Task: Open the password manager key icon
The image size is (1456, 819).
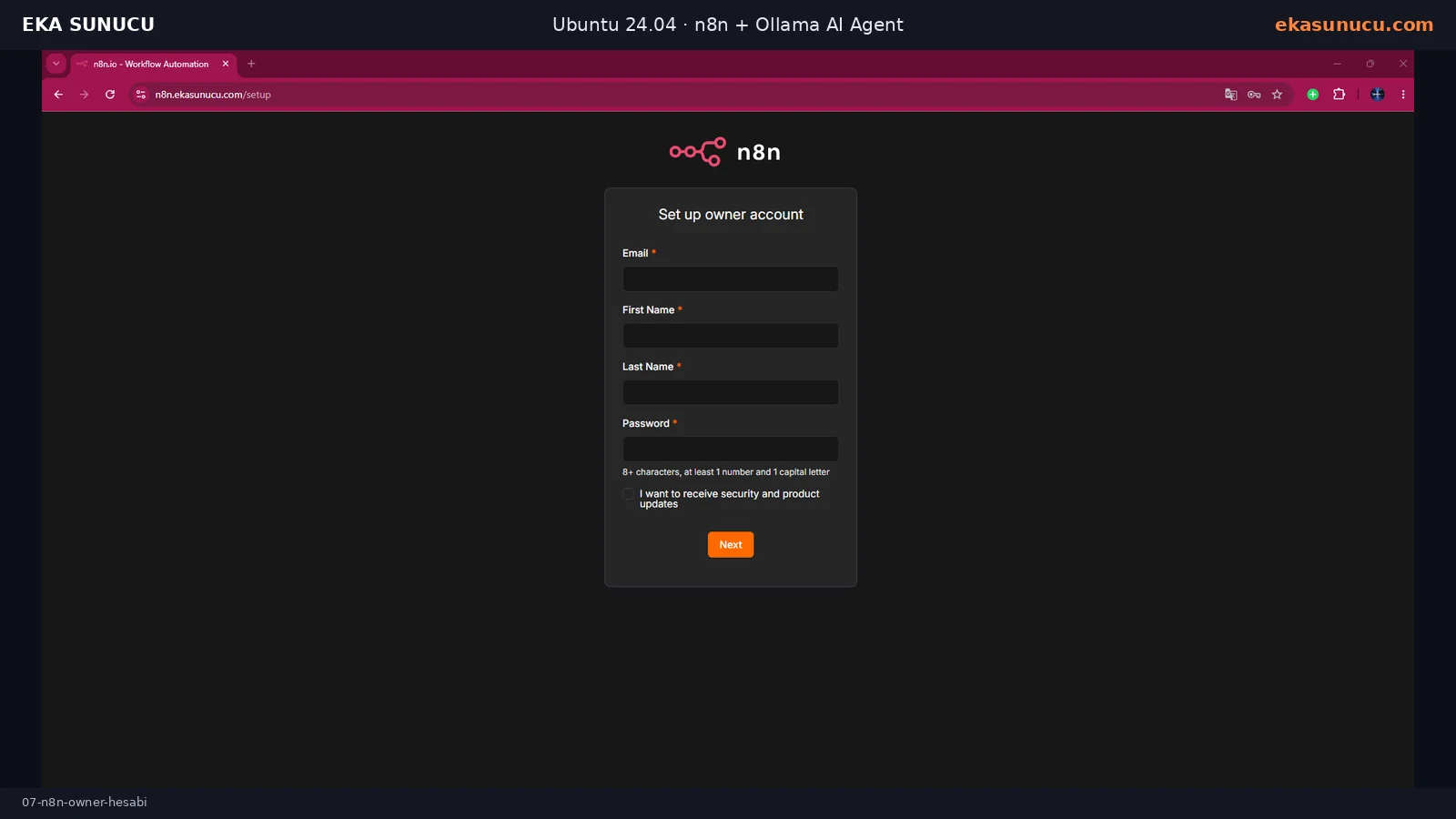Action: point(1254,95)
